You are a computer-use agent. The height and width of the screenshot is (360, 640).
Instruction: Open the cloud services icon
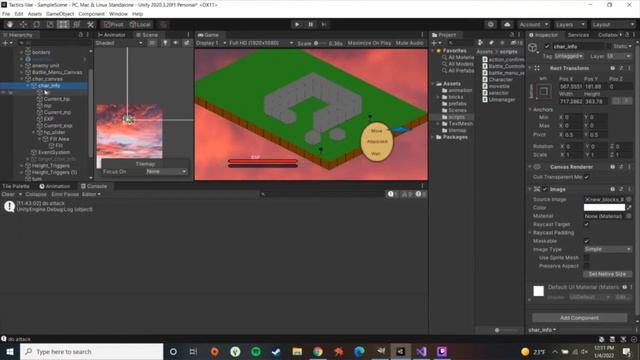[507, 24]
